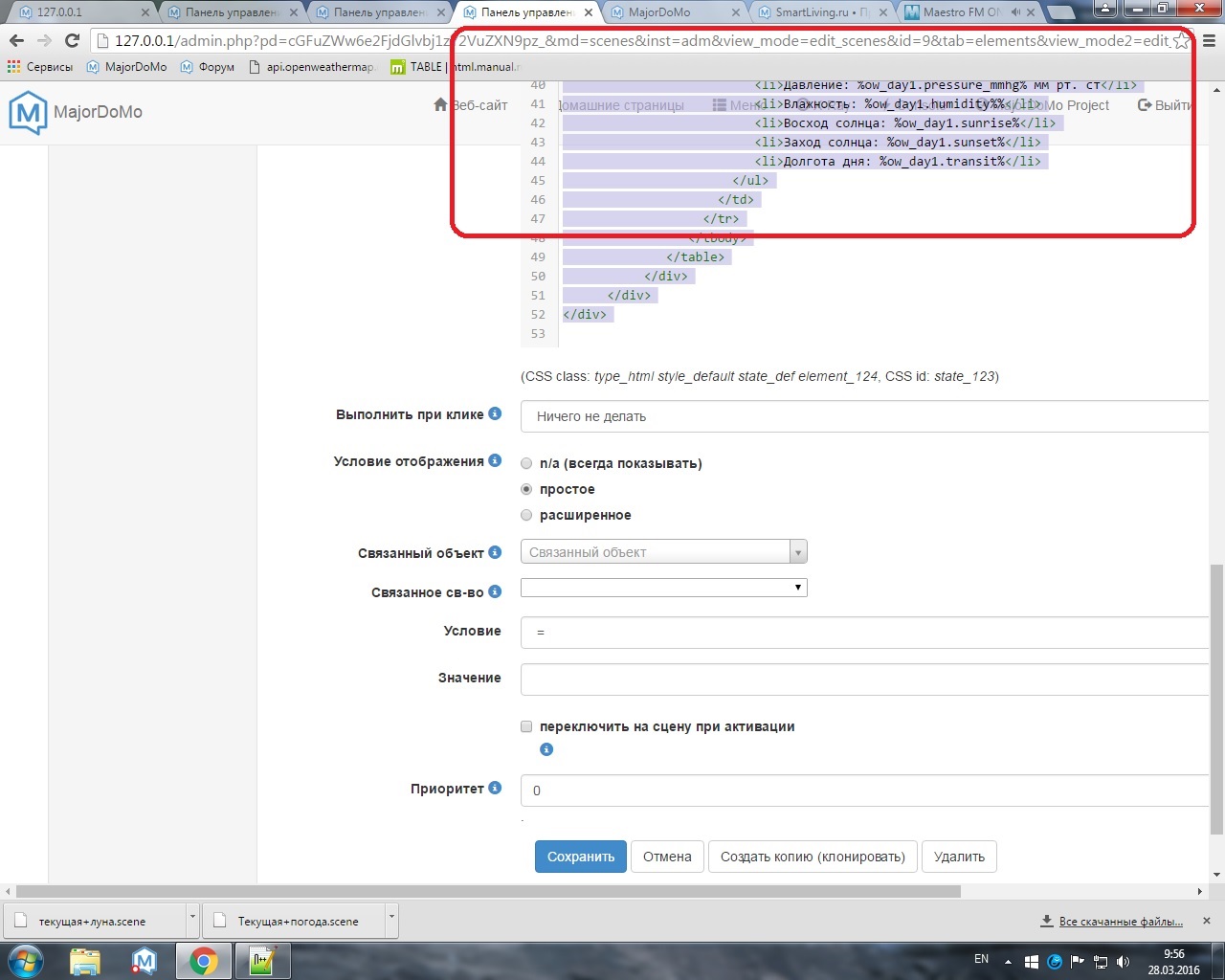Click info icon next to Условие отображения
The image size is (1225, 980).
(x=495, y=460)
